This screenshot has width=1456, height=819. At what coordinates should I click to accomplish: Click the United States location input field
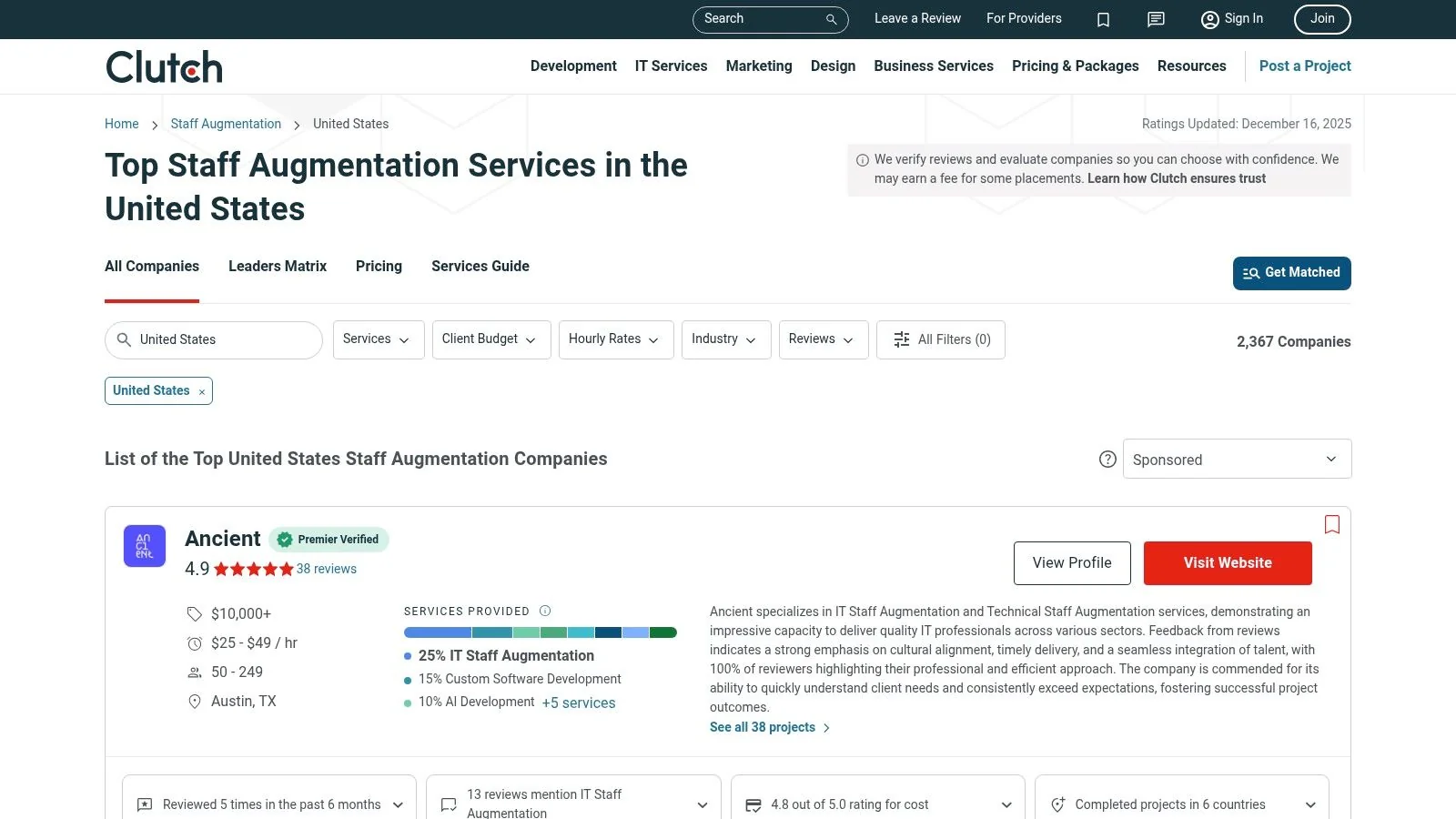pyautogui.click(x=223, y=339)
